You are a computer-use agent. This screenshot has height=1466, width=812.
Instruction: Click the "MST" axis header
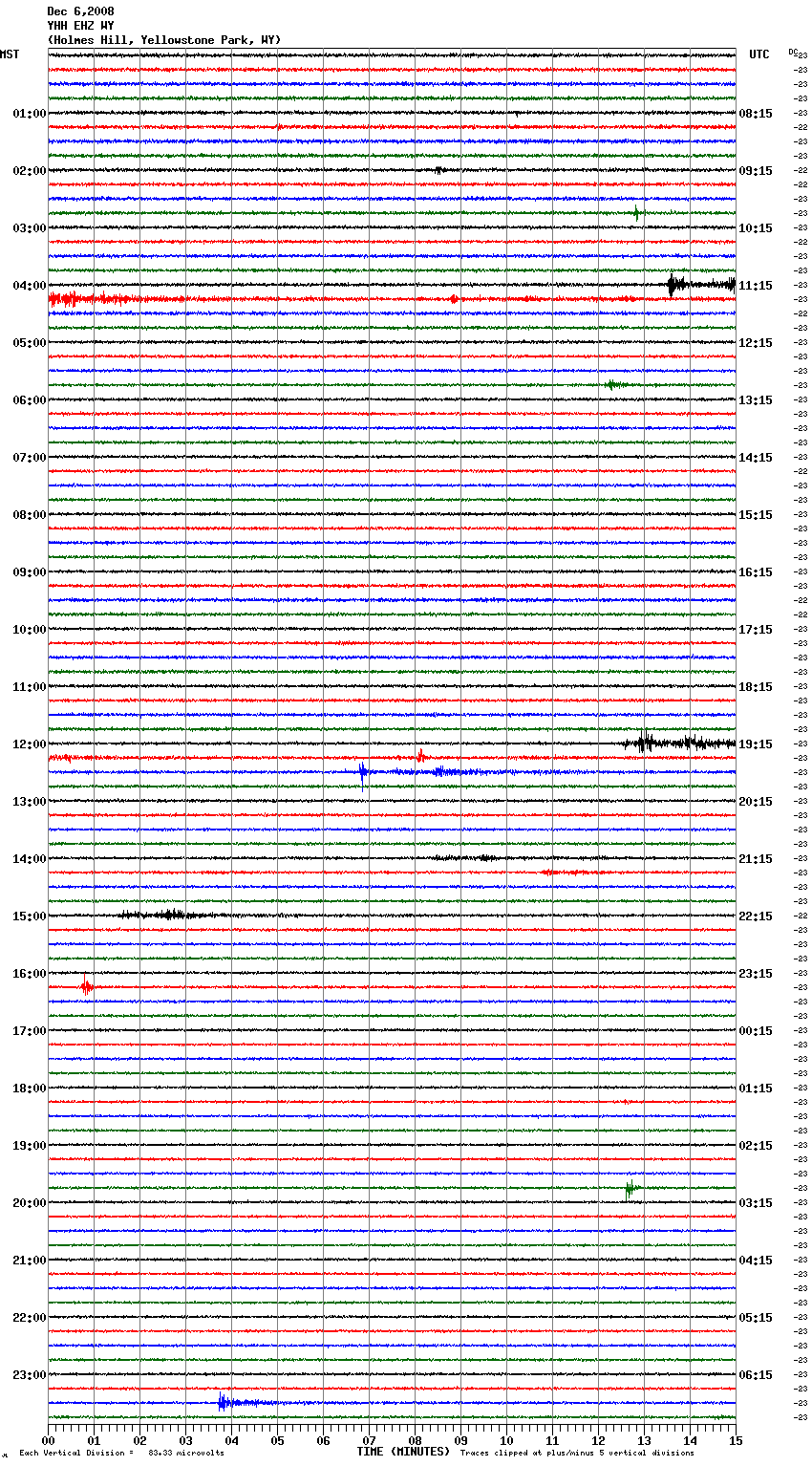point(10,54)
